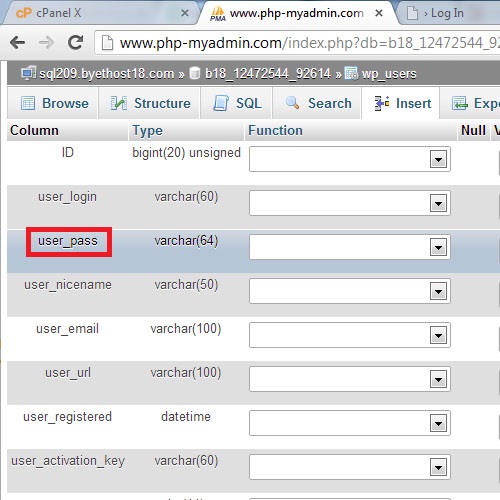Click the phpMyAdmin PMA tab favicon

pos(218,13)
